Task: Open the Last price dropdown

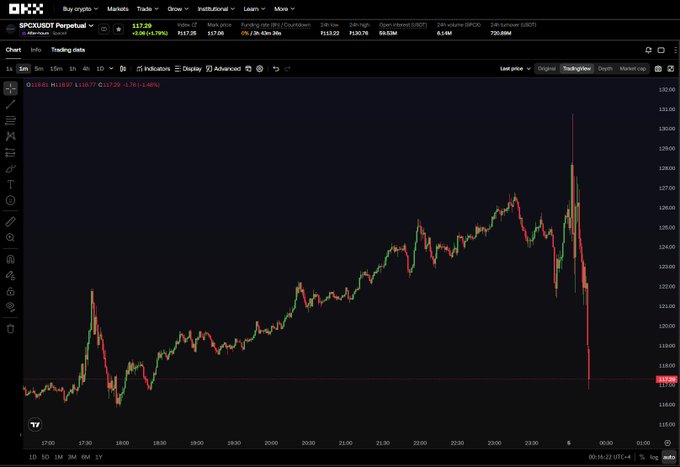Action: pos(515,69)
